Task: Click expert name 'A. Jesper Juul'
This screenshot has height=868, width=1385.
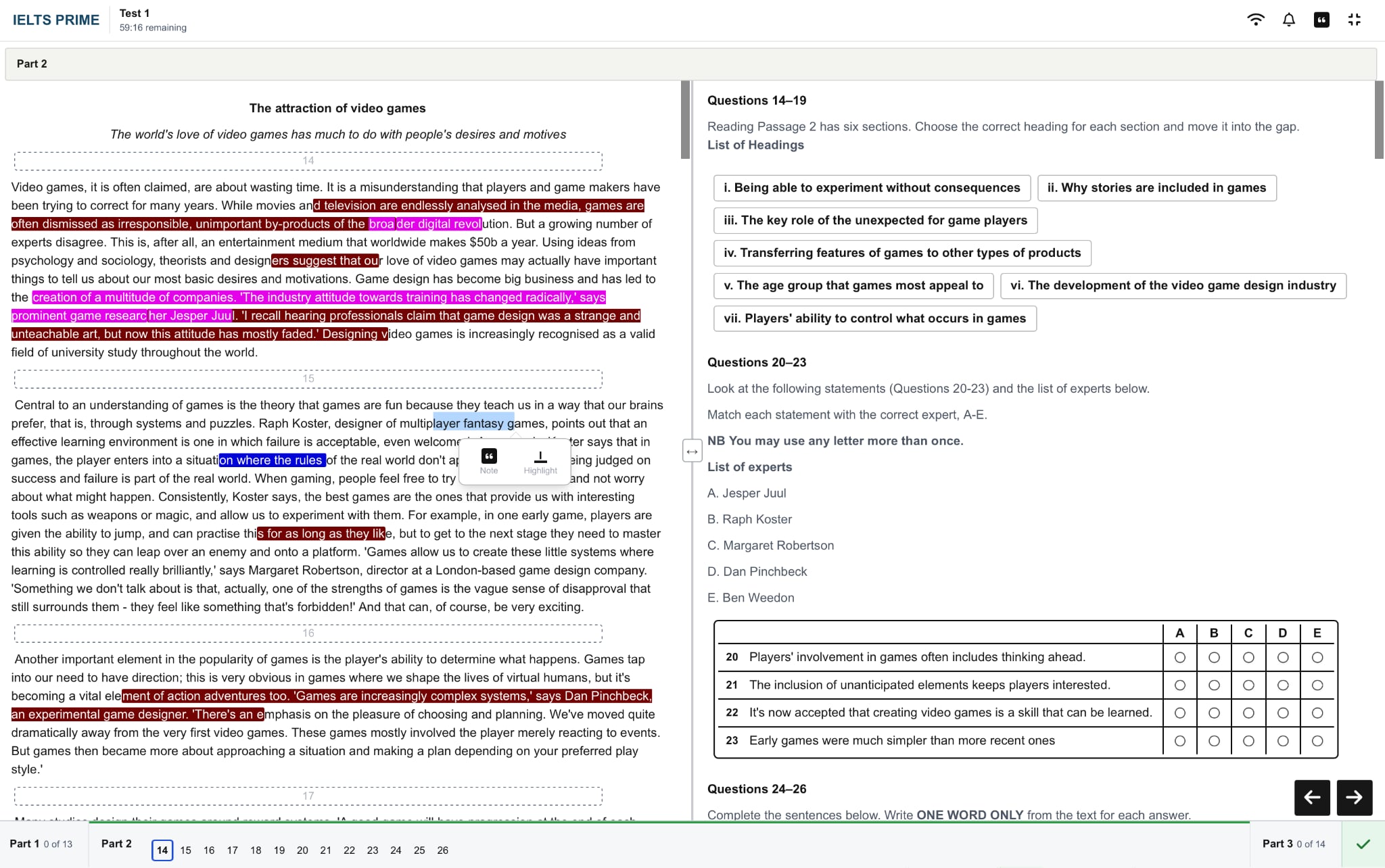Action: 747,493
